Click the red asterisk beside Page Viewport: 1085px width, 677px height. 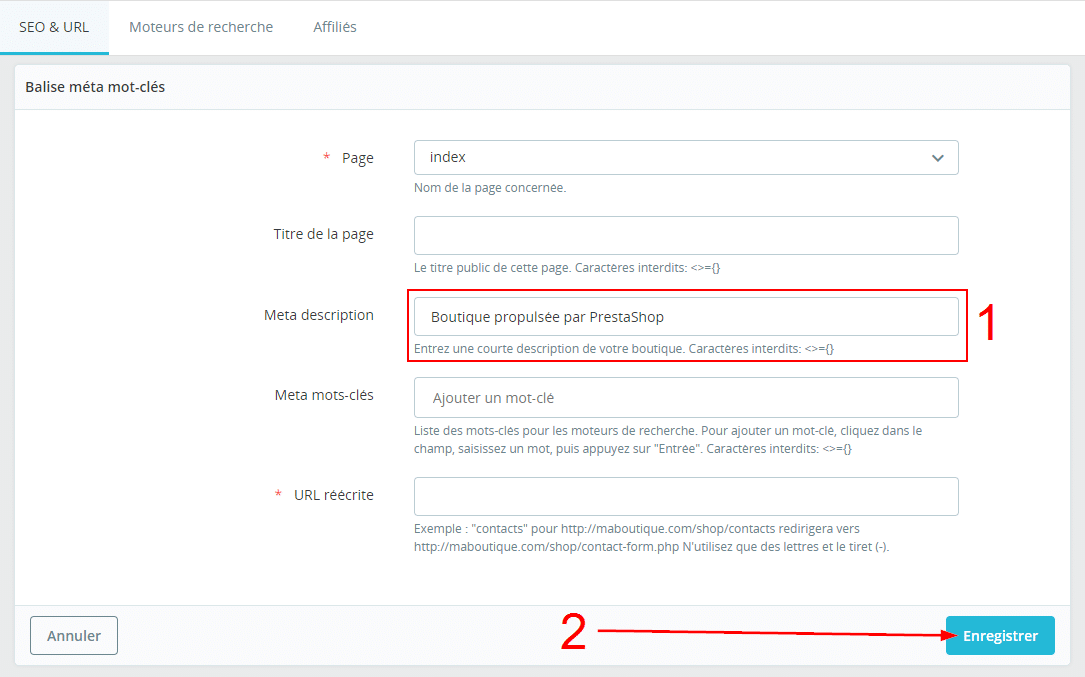coord(326,158)
